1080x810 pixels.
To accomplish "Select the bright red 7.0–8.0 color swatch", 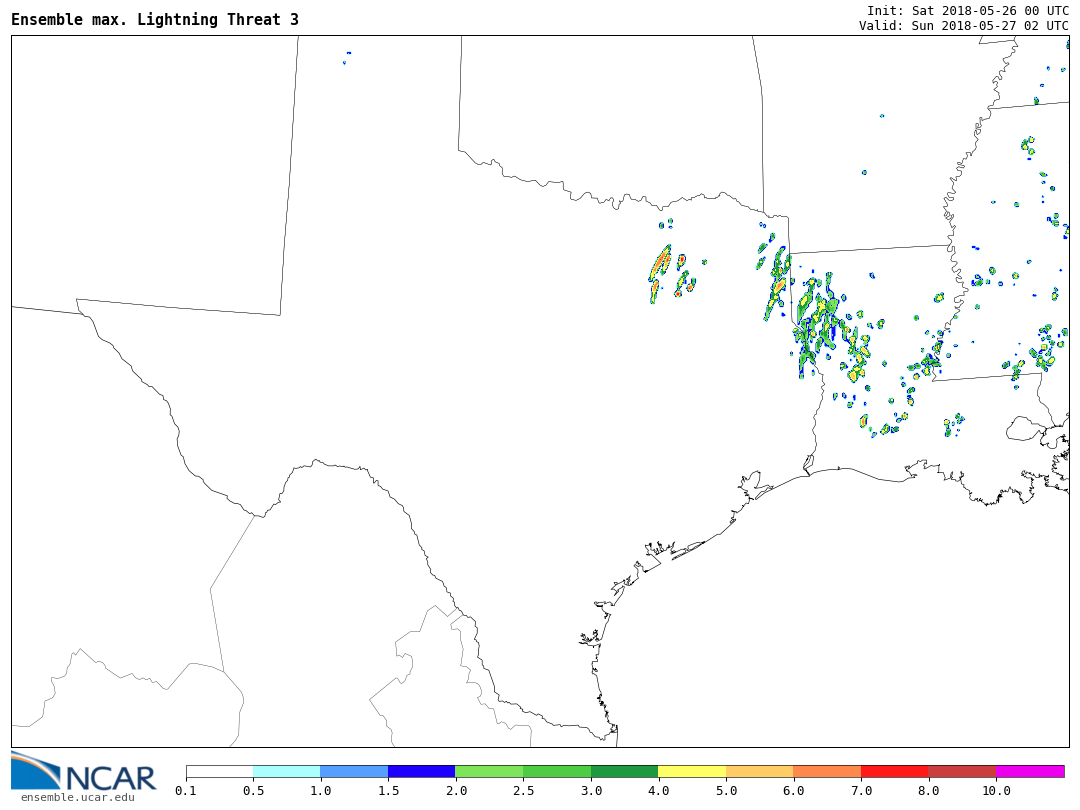I will (894, 771).
